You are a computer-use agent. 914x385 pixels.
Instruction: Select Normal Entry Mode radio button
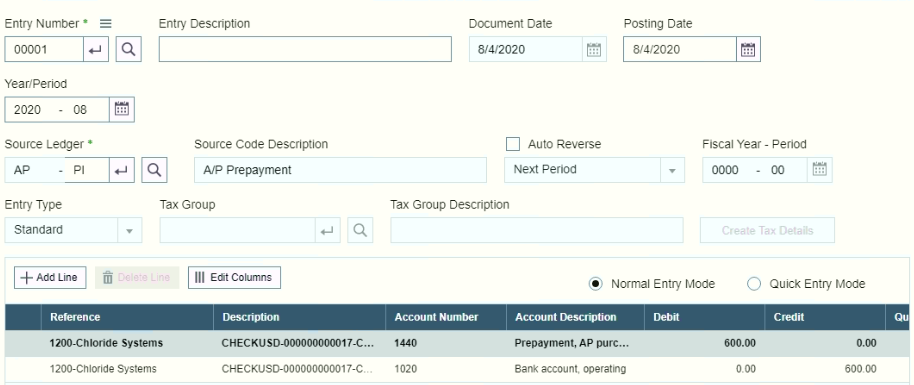[595, 284]
